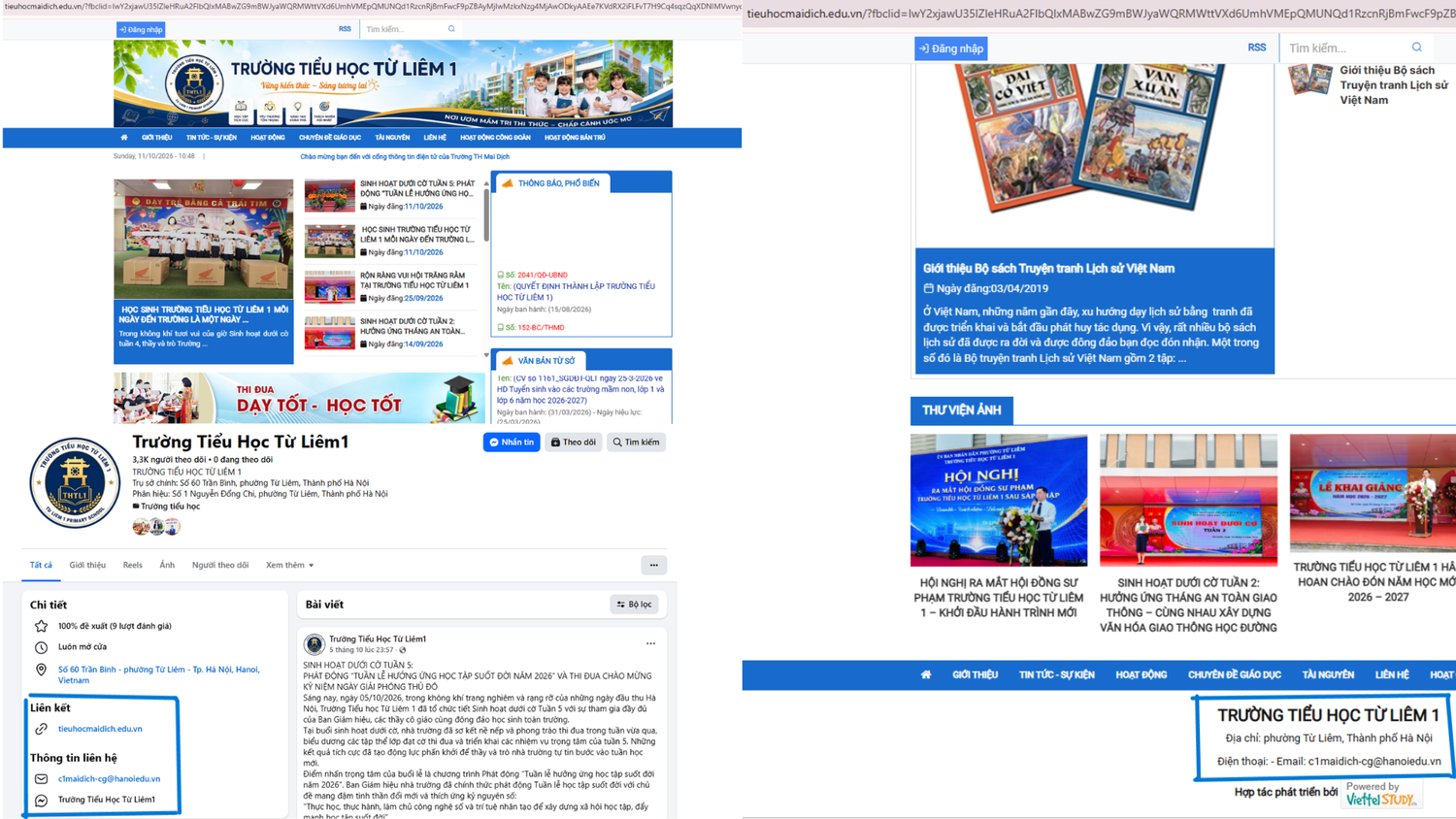Viewport: 1456px width, 819px height.
Task: Open the Bộ lọc filter for Bài viết
Action: click(x=634, y=605)
